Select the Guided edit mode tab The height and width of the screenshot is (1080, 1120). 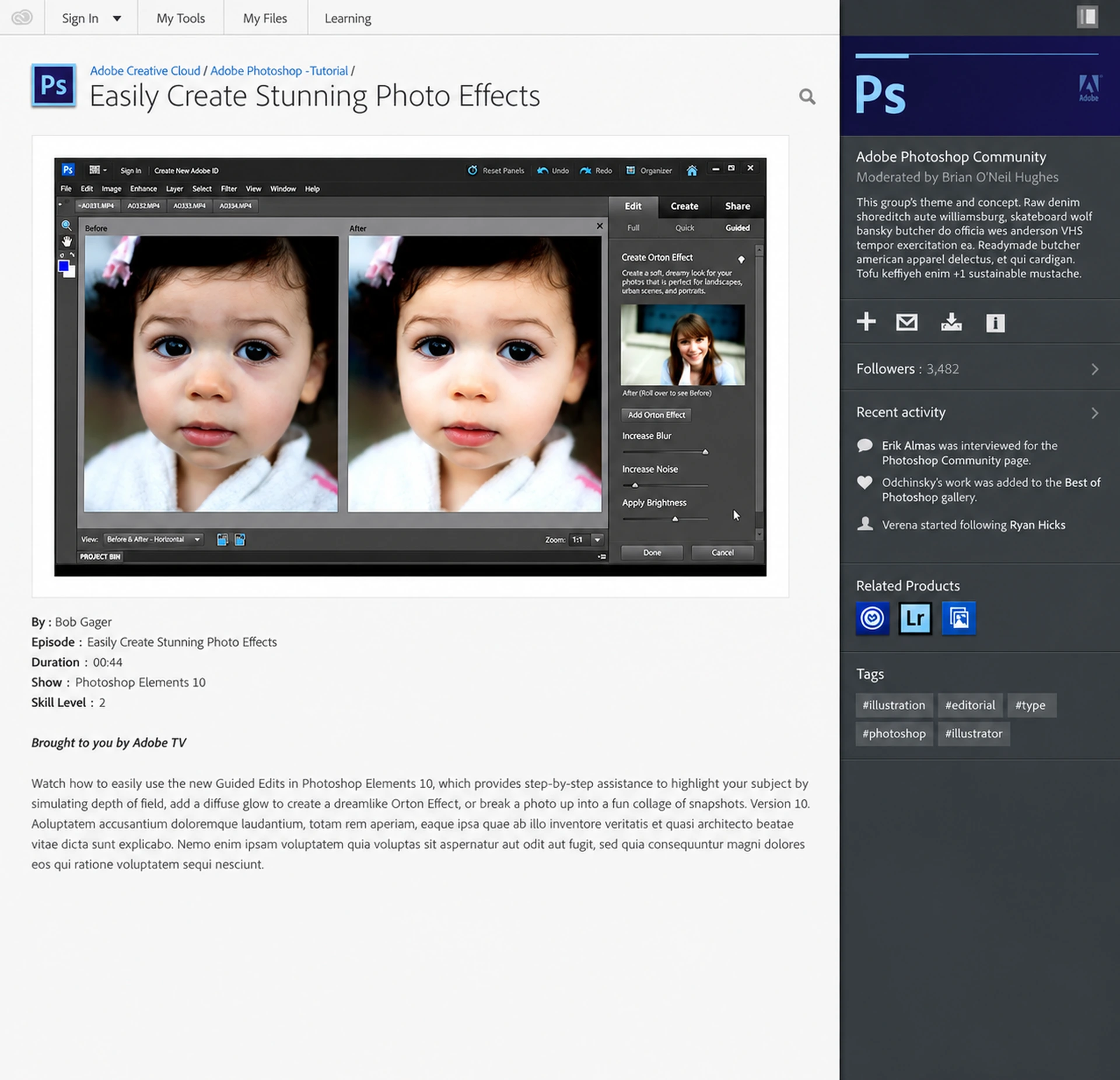737,228
